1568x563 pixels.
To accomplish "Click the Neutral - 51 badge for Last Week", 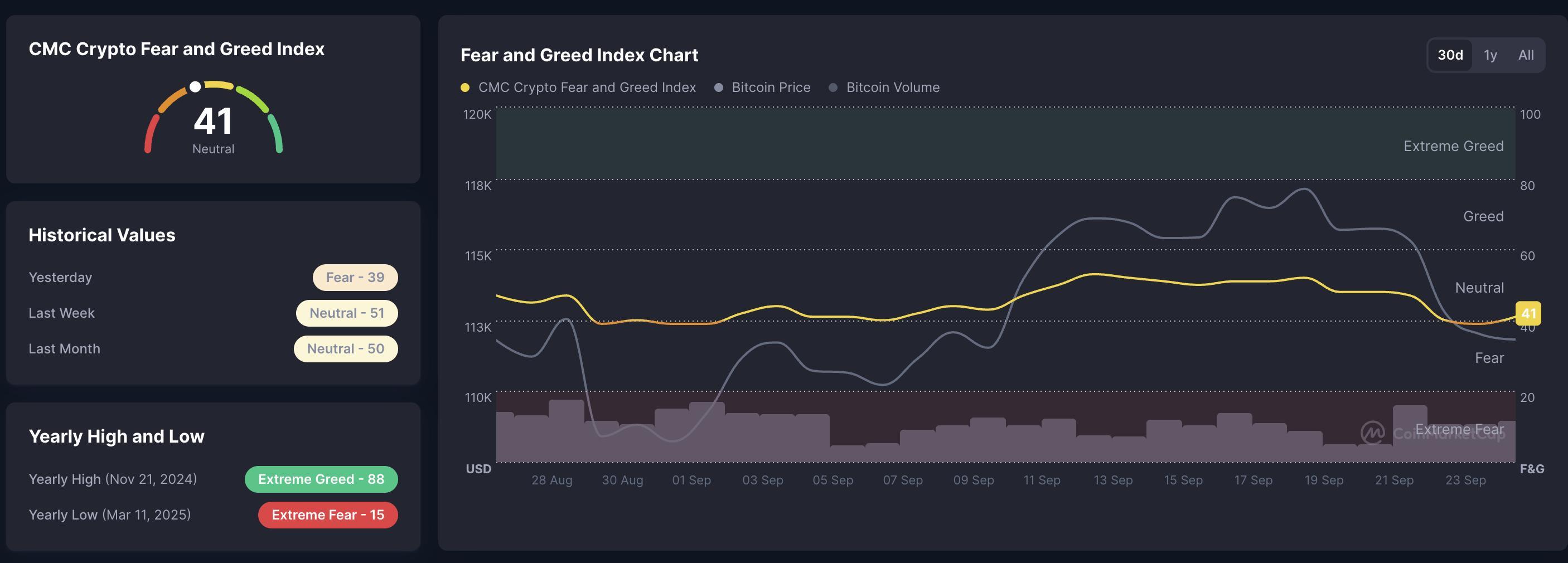I will pyautogui.click(x=347, y=313).
